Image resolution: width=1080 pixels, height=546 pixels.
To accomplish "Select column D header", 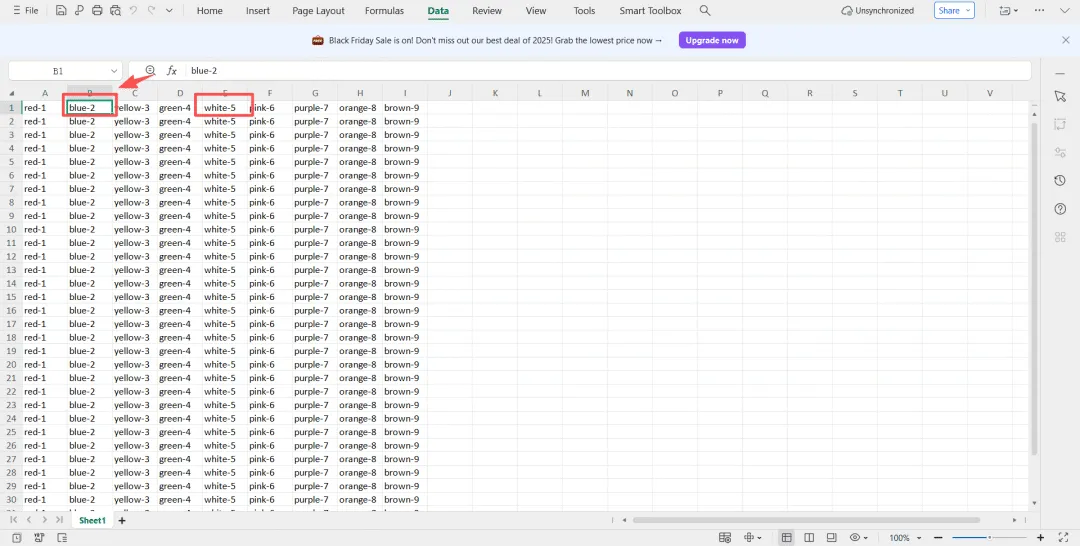I will pyautogui.click(x=180, y=93).
